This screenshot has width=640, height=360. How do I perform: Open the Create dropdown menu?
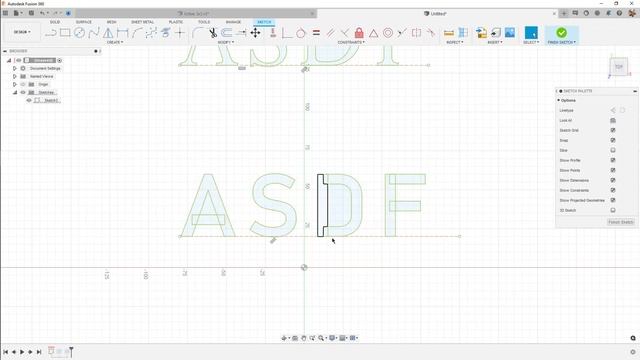click(x=115, y=42)
